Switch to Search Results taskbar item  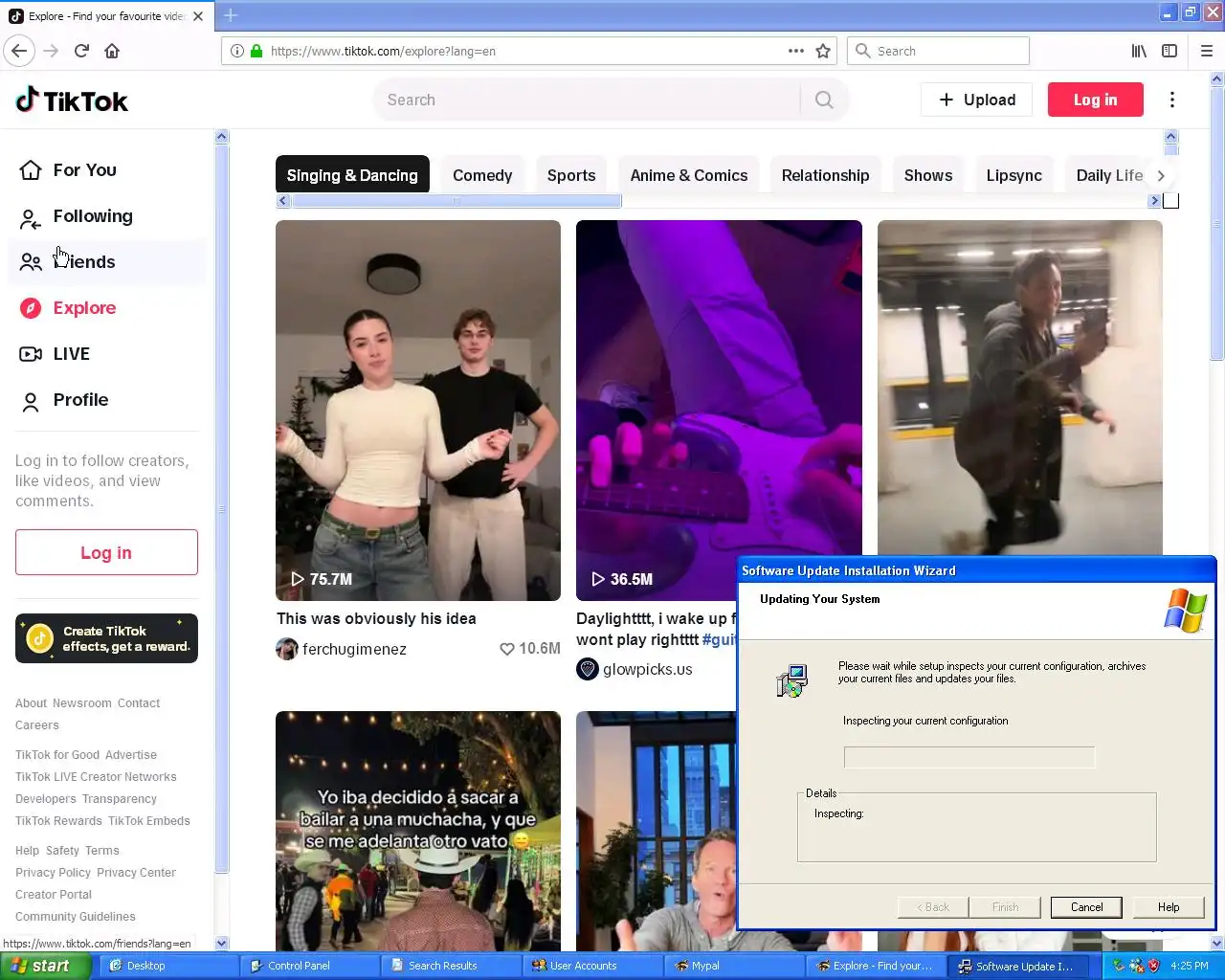tap(452, 966)
